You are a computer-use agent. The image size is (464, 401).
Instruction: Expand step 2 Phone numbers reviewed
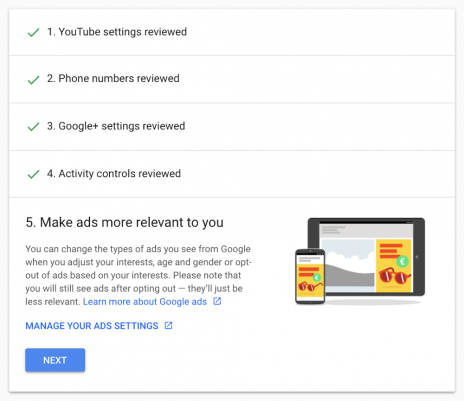pyautogui.click(x=232, y=79)
